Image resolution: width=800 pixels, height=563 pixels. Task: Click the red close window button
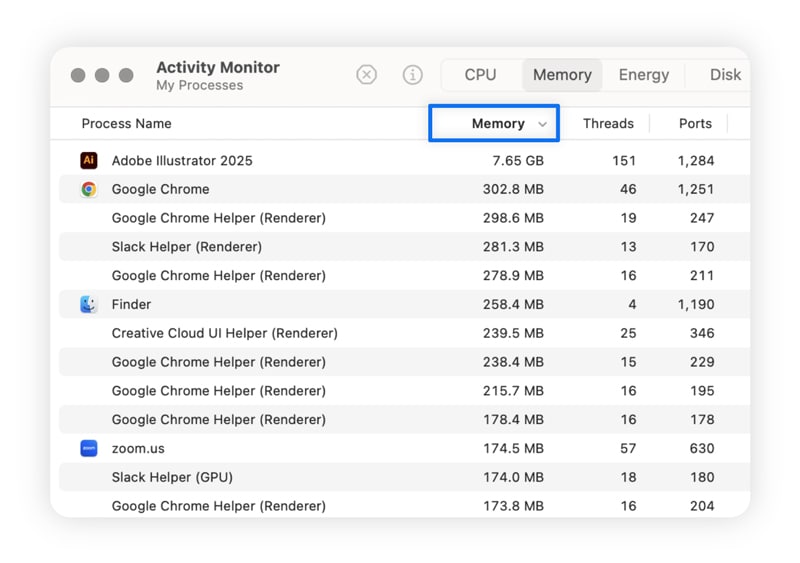coord(78,75)
